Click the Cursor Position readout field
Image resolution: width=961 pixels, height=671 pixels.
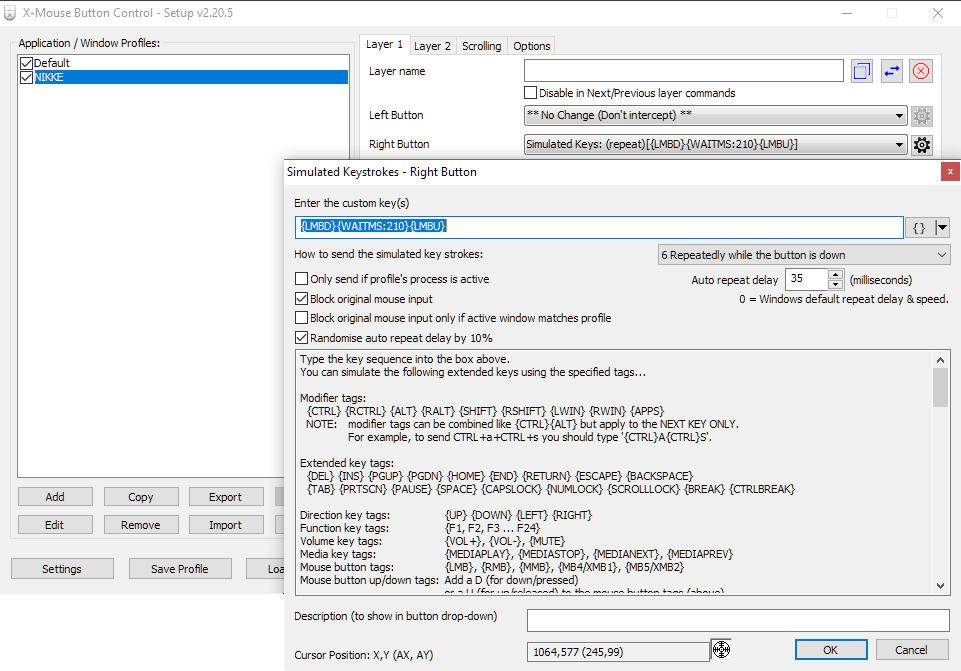(x=618, y=652)
